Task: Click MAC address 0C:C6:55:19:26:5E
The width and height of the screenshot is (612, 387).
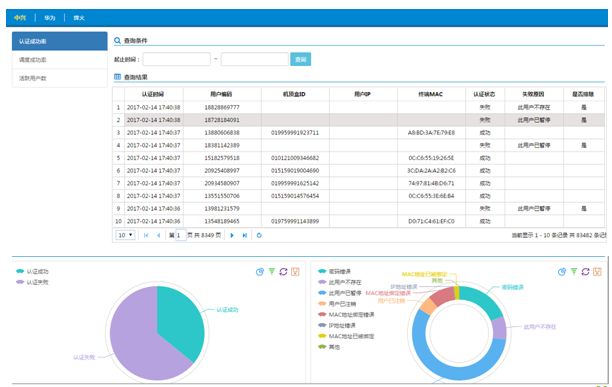Action: coord(431,158)
